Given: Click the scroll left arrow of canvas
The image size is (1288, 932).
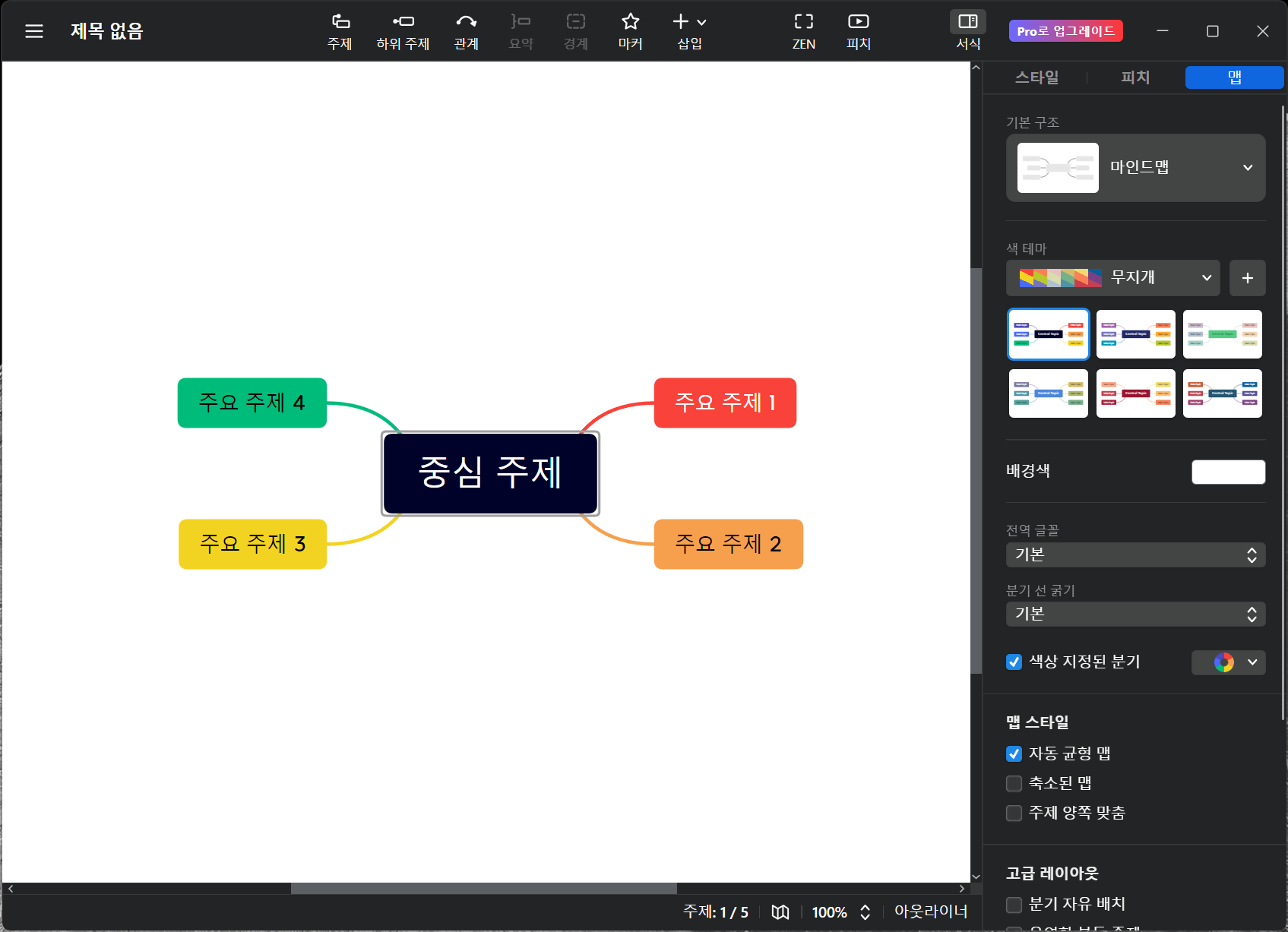Looking at the screenshot, I should (x=10, y=888).
